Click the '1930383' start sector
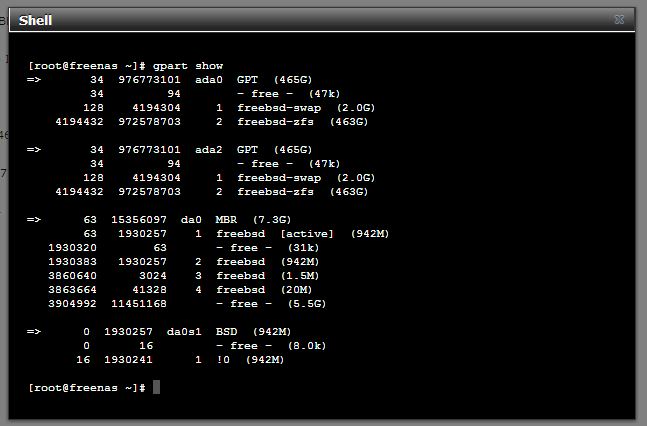The width and height of the screenshot is (647, 426). [x=72, y=262]
